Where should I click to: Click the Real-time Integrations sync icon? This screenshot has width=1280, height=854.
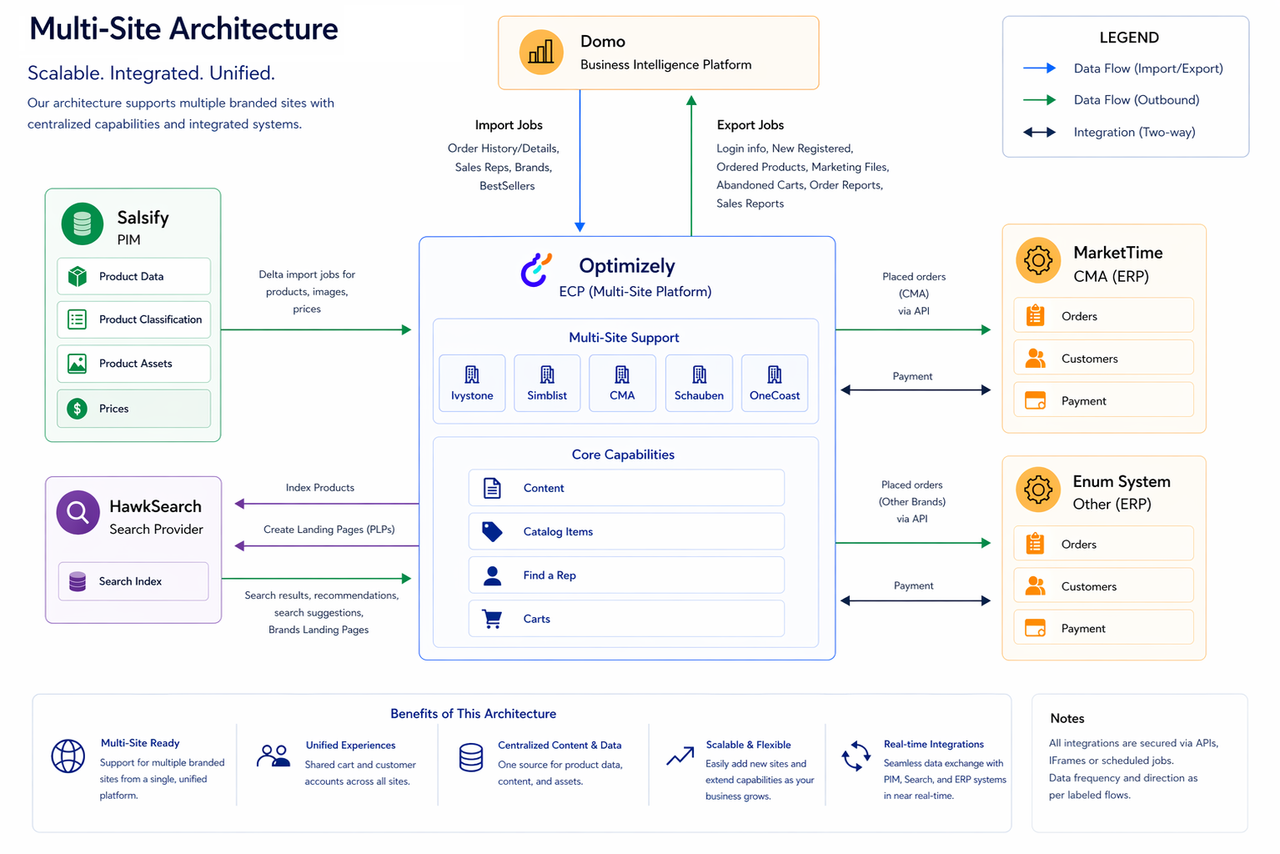[856, 756]
